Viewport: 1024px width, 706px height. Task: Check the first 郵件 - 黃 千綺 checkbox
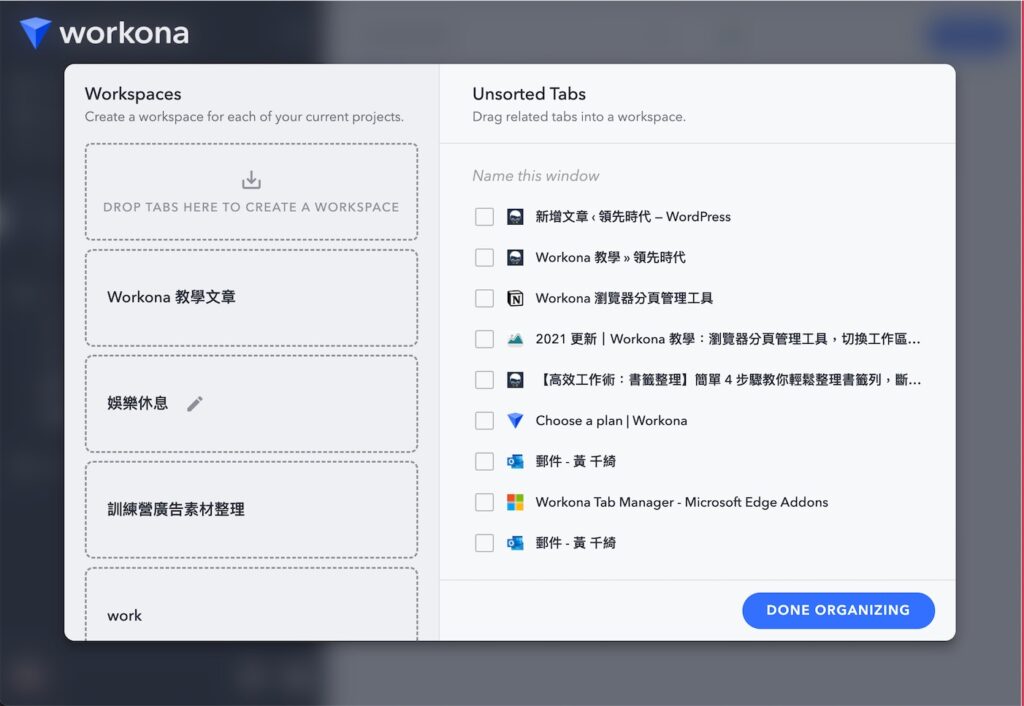tap(484, 462)
